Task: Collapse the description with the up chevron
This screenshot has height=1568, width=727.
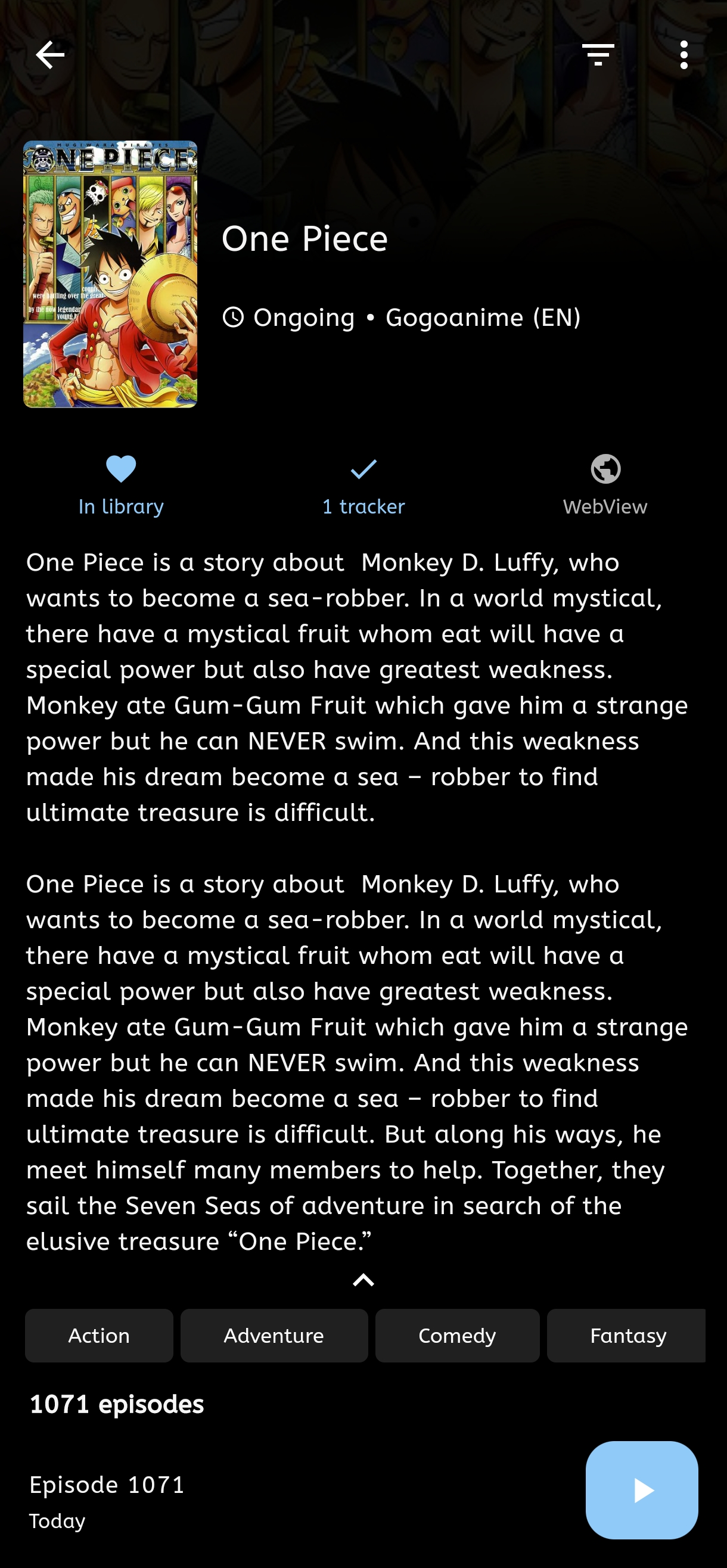Action: [363, 1281]
